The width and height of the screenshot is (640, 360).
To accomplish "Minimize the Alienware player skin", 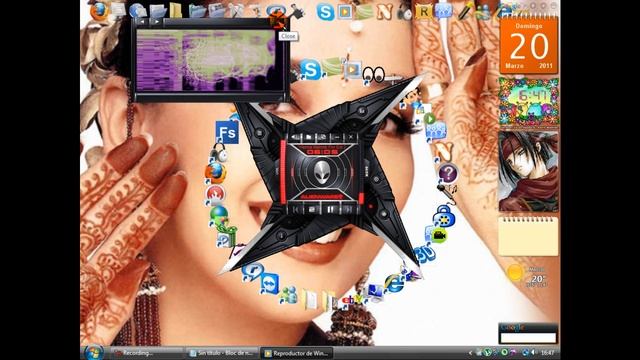I will point(337,137).
